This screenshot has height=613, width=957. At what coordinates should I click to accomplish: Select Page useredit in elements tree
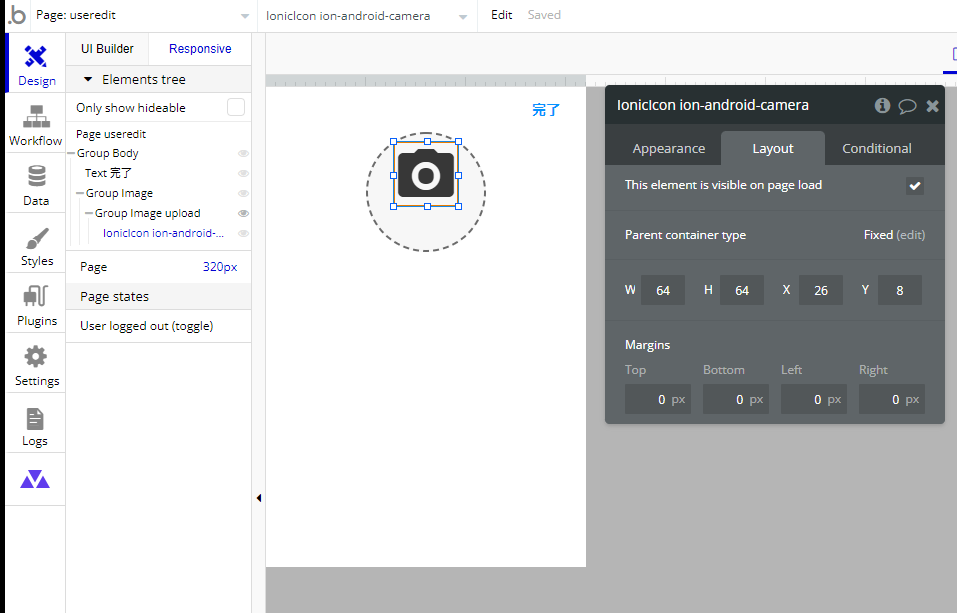(x=111, y=134)
